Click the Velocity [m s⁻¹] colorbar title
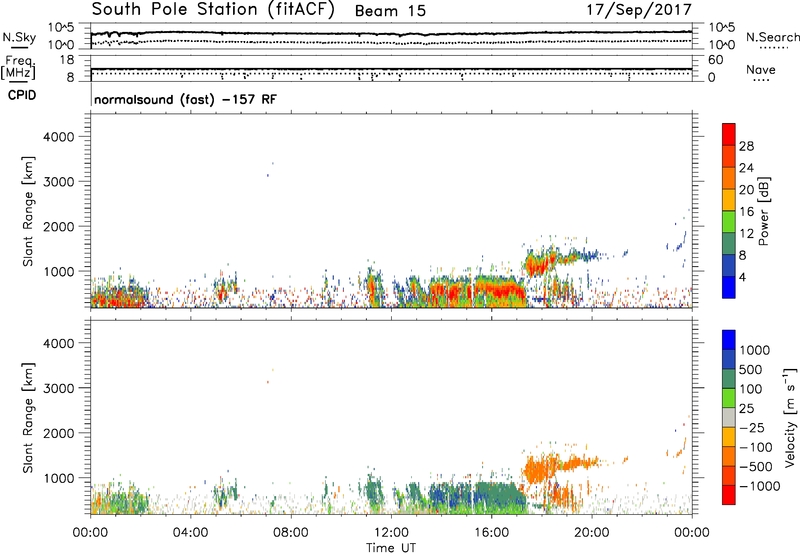Viewport: 800px width, 554px height. point(790,417)
